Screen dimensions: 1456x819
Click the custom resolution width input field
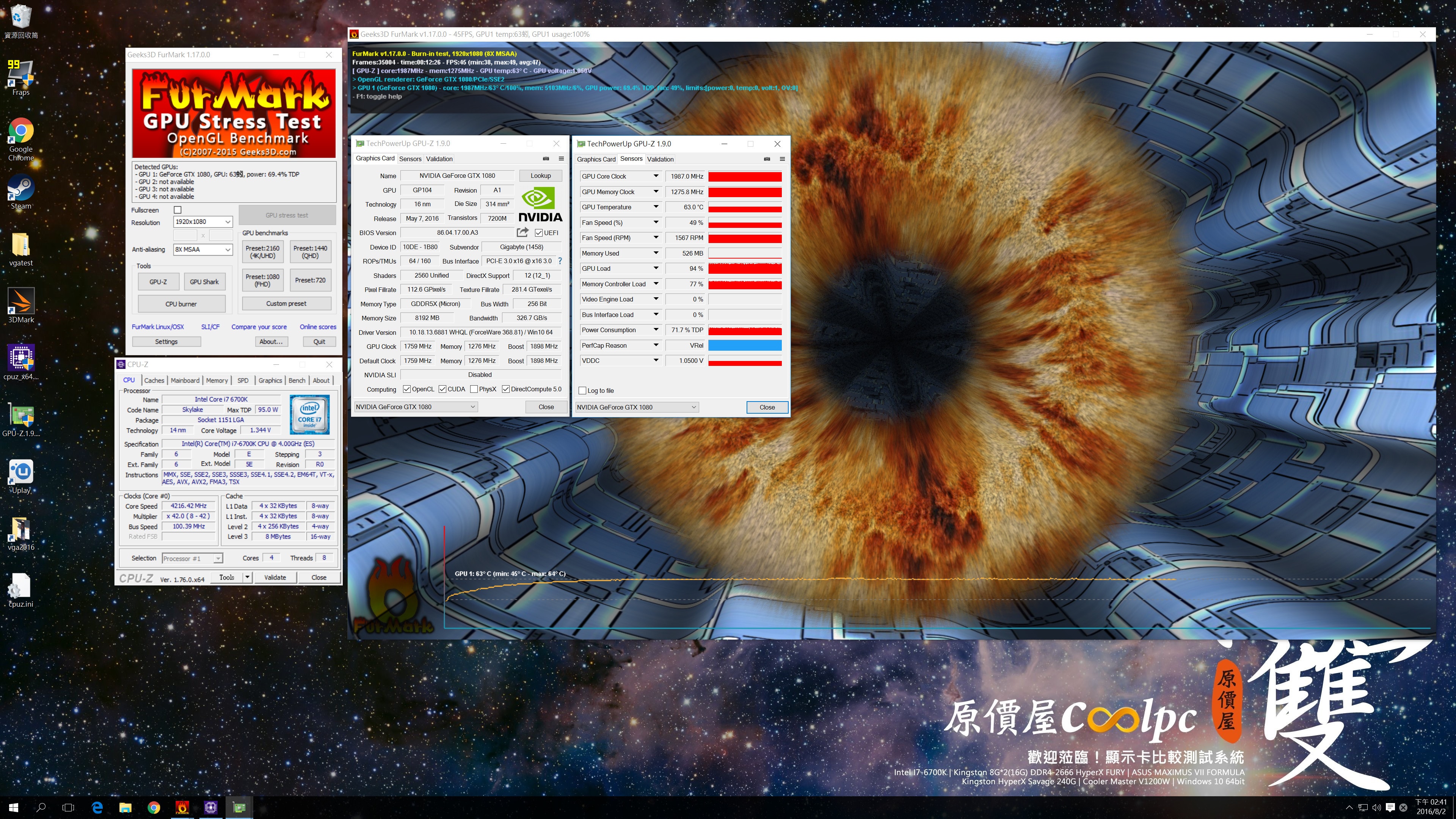[185, 235]
